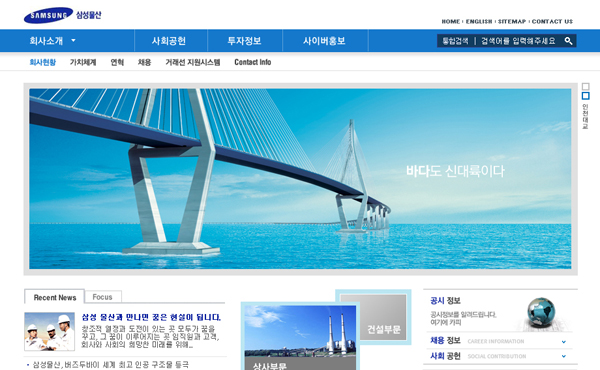The width and height of the screenshot is (600, 370).
Task: Open the Contact Info submenu
Action: [x=253, y=62]
